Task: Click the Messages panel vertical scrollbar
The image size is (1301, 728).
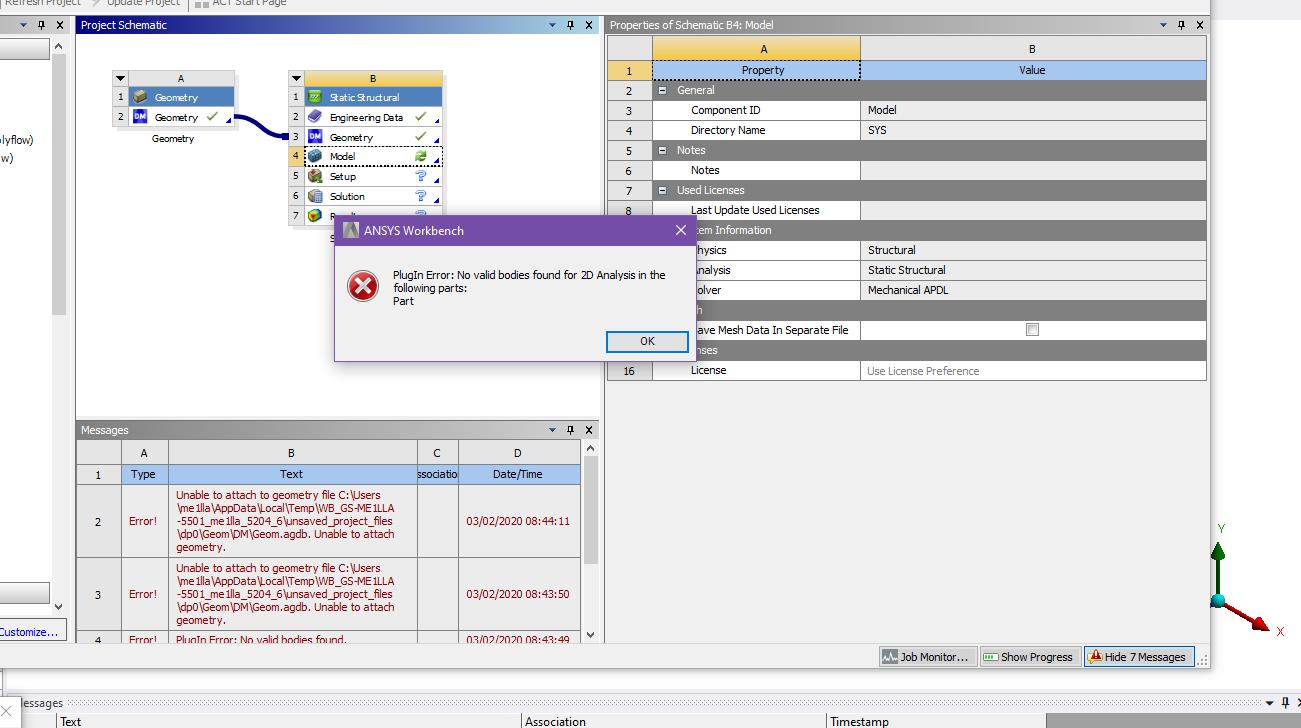Action: (x=589, y=510)
